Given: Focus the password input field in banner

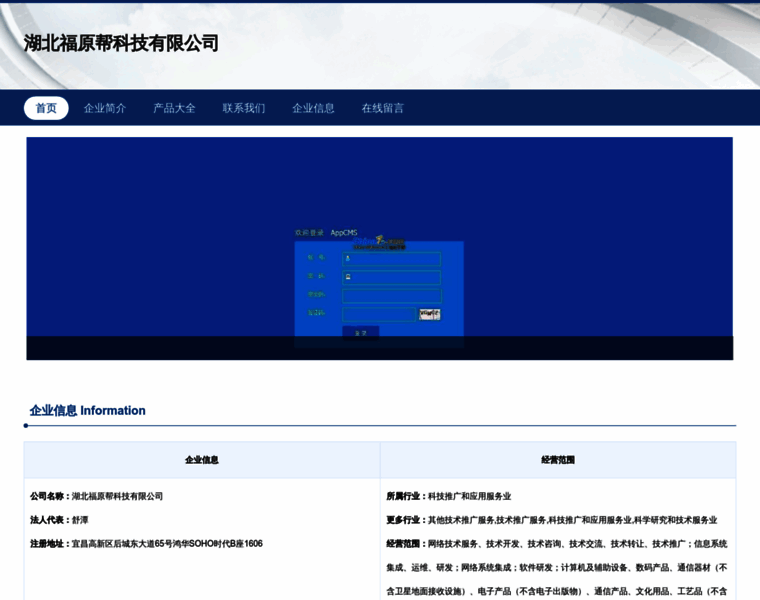Looking at the screenshot, I should [395, 277].
